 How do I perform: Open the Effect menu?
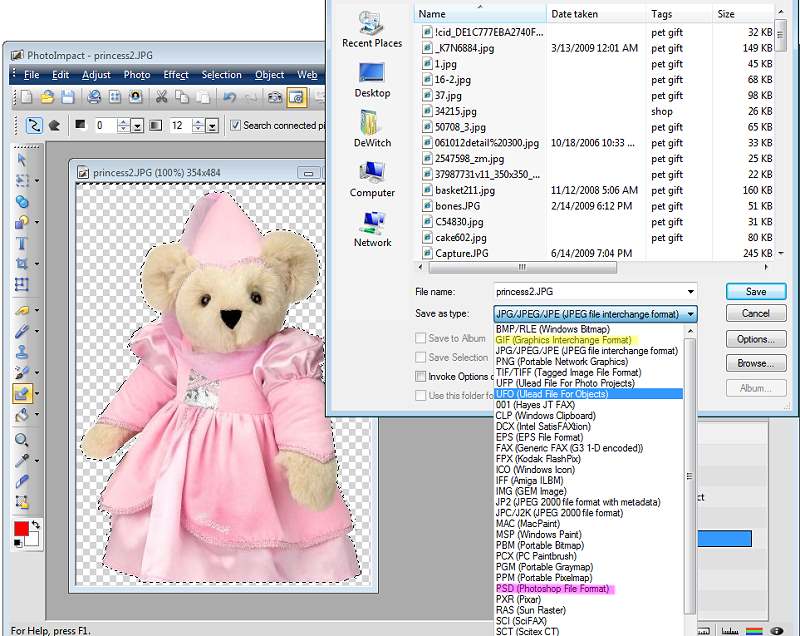(x=176, y=75)
